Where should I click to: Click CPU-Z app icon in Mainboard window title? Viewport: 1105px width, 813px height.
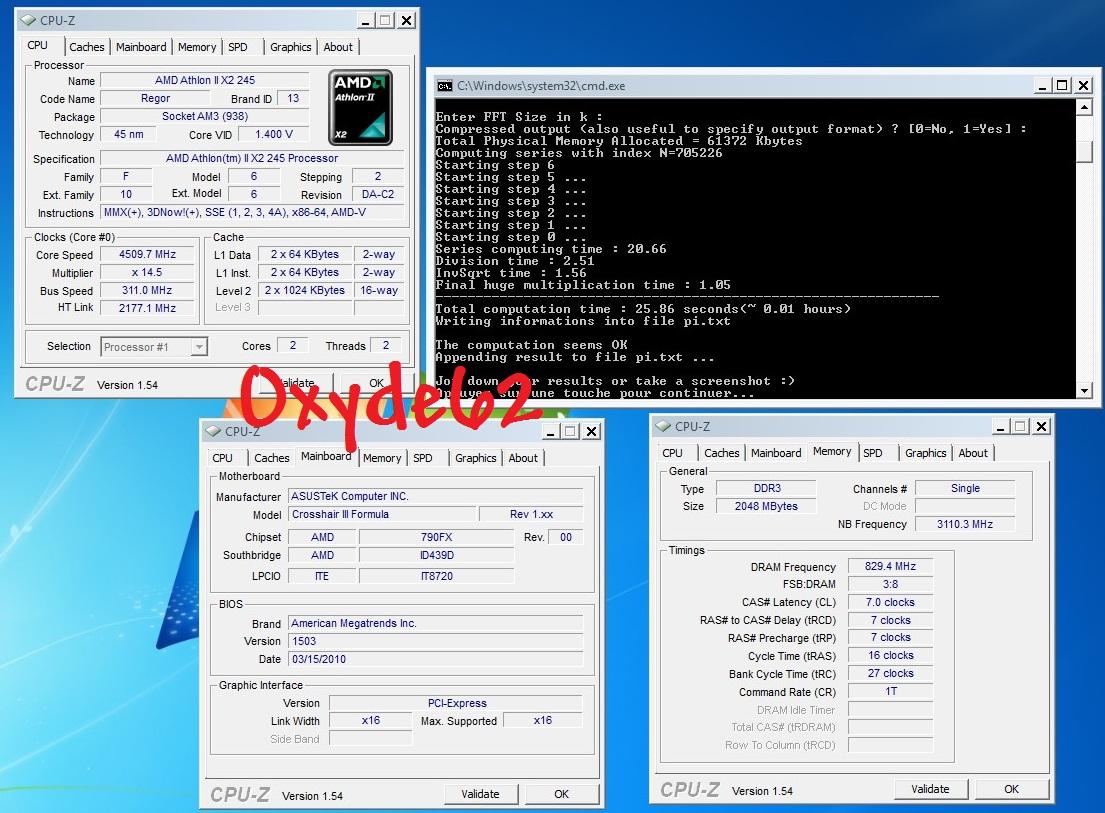(x=213, y=431)
